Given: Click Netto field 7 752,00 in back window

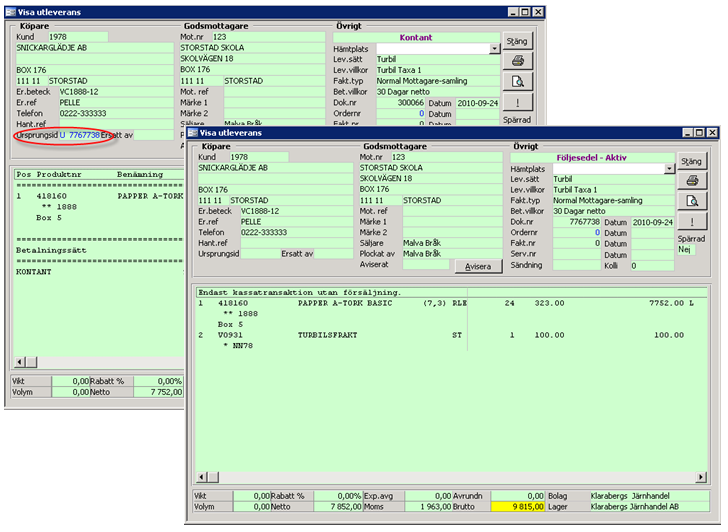Looking at the screenshot, I should (159, 392).
